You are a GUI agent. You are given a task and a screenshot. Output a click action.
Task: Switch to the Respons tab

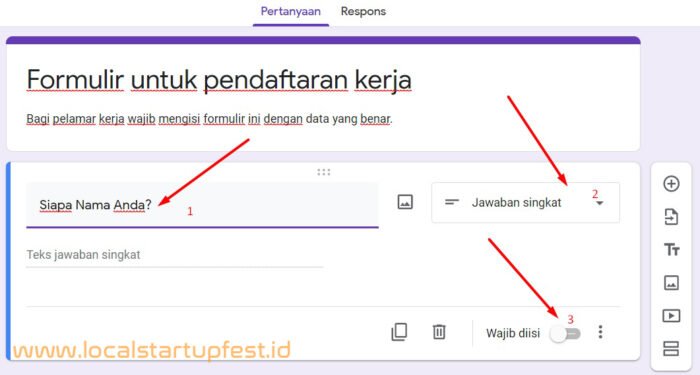pos(363,12)
